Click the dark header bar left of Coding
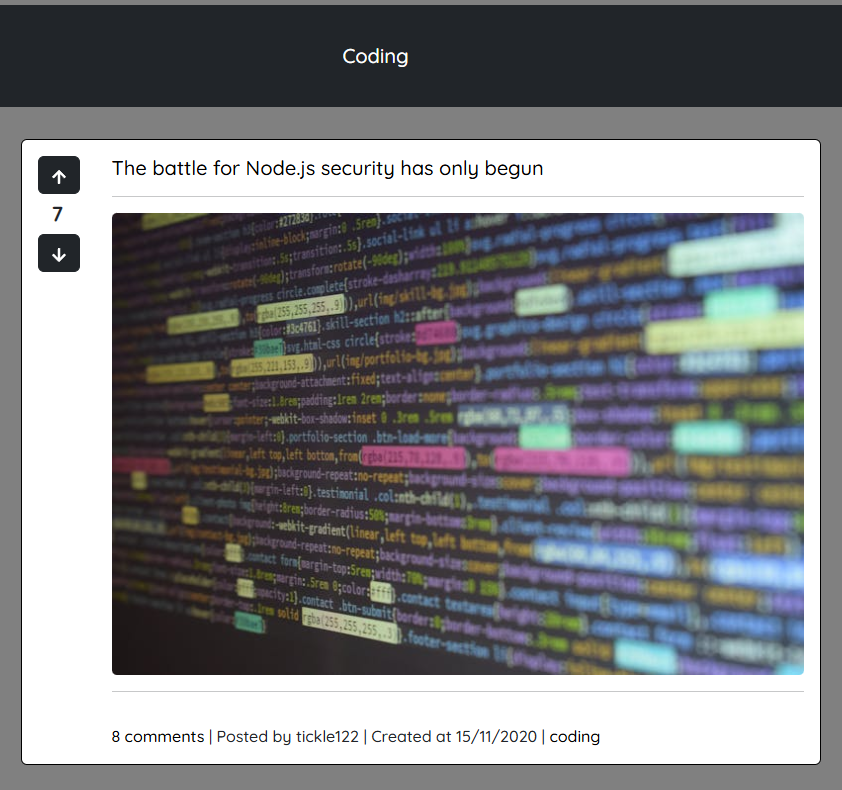The height and width of the screenshot is (790, 842). point(150,56)
